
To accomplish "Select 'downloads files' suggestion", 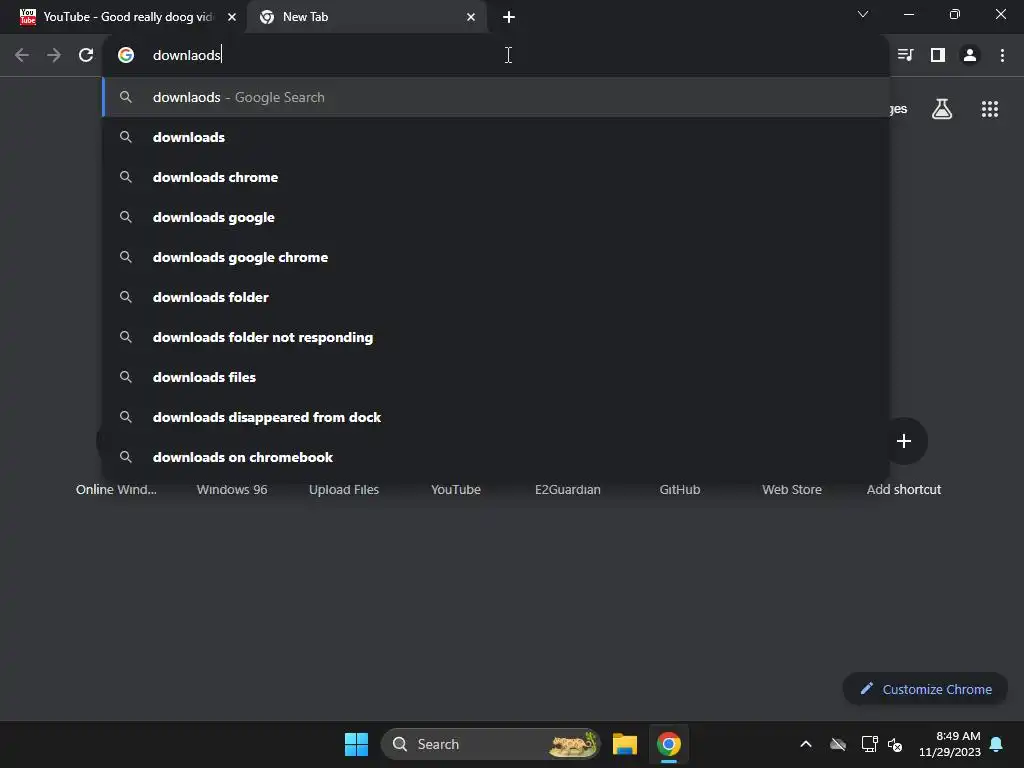I will pos(496,377).
